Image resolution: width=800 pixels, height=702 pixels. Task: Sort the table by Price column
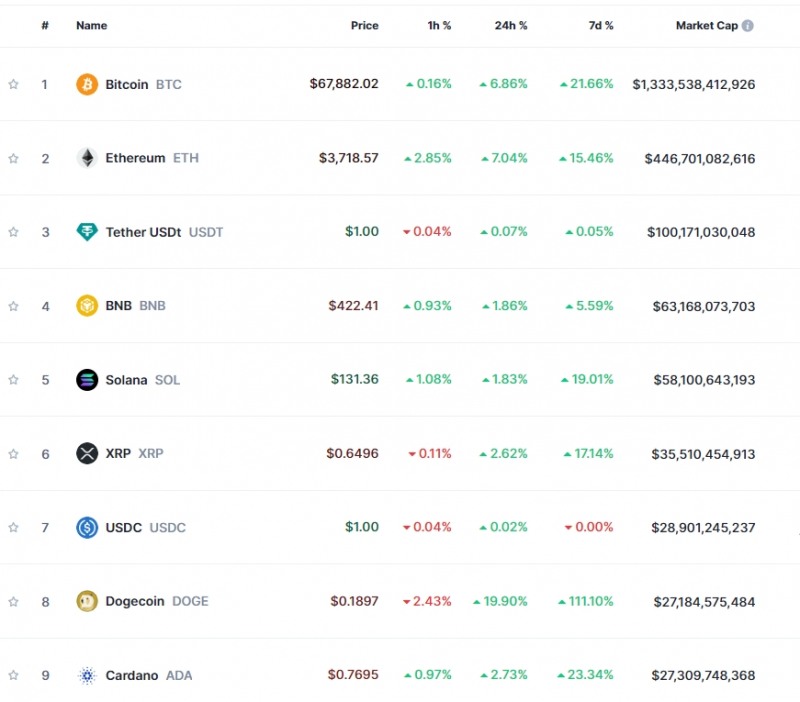coord(364,26)
